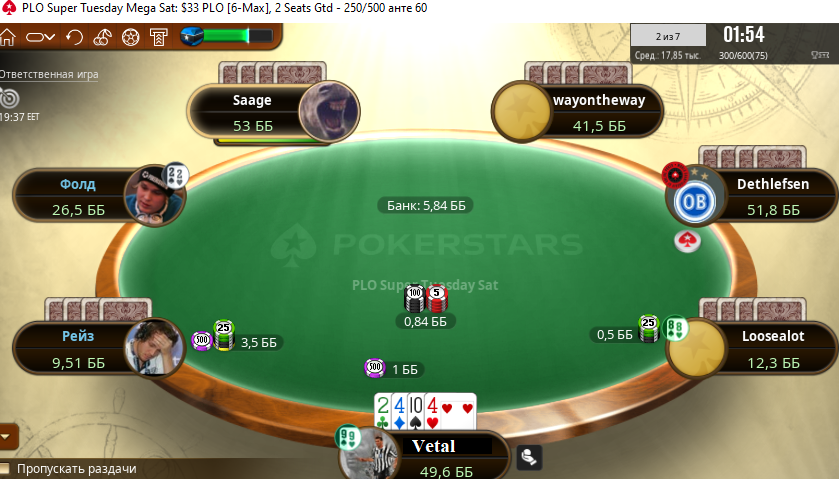
Task: Click the red spade dealer button chip
Action: (687, 241)
